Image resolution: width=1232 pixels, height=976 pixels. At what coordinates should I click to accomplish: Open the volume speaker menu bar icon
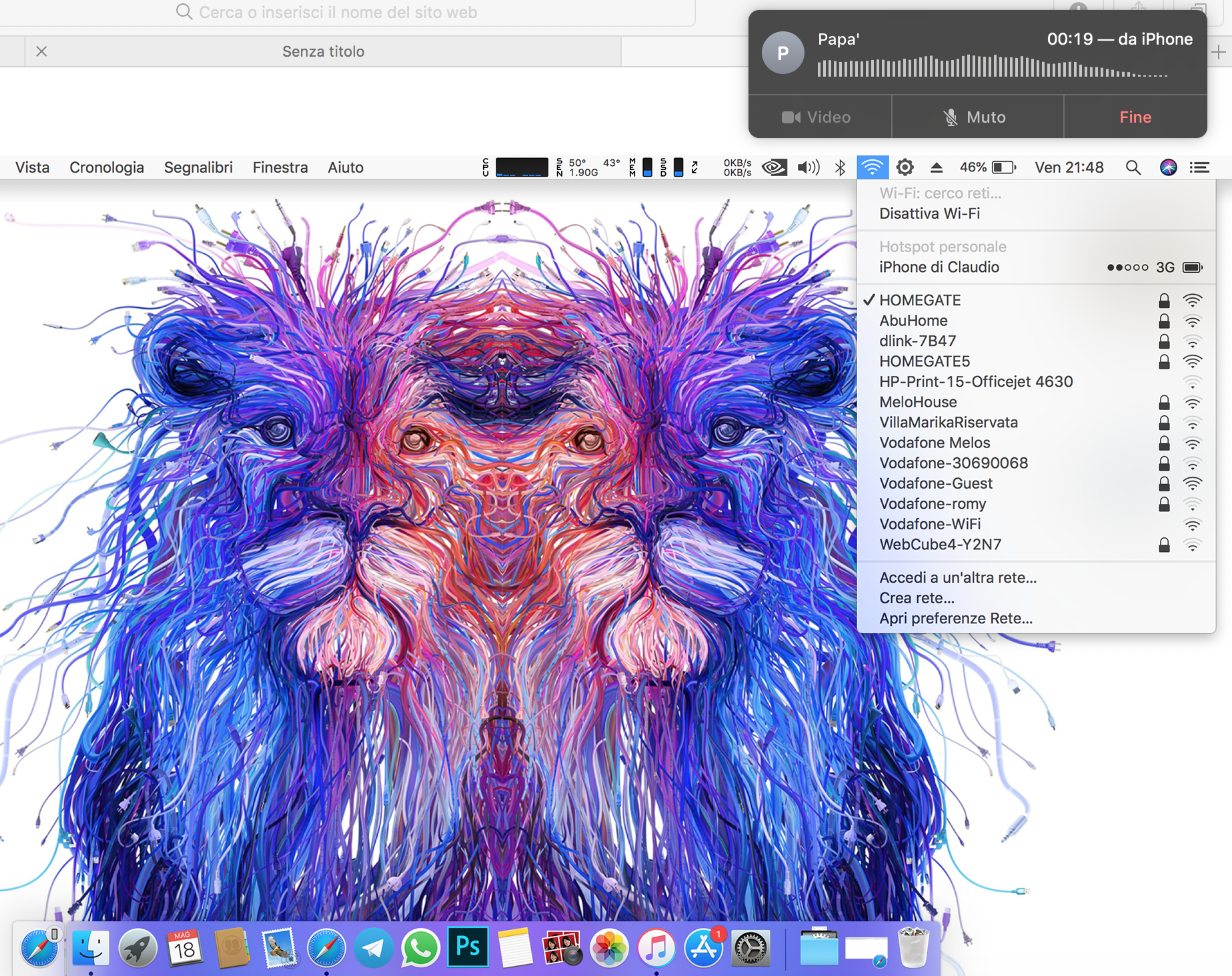(x=808, y=167)
